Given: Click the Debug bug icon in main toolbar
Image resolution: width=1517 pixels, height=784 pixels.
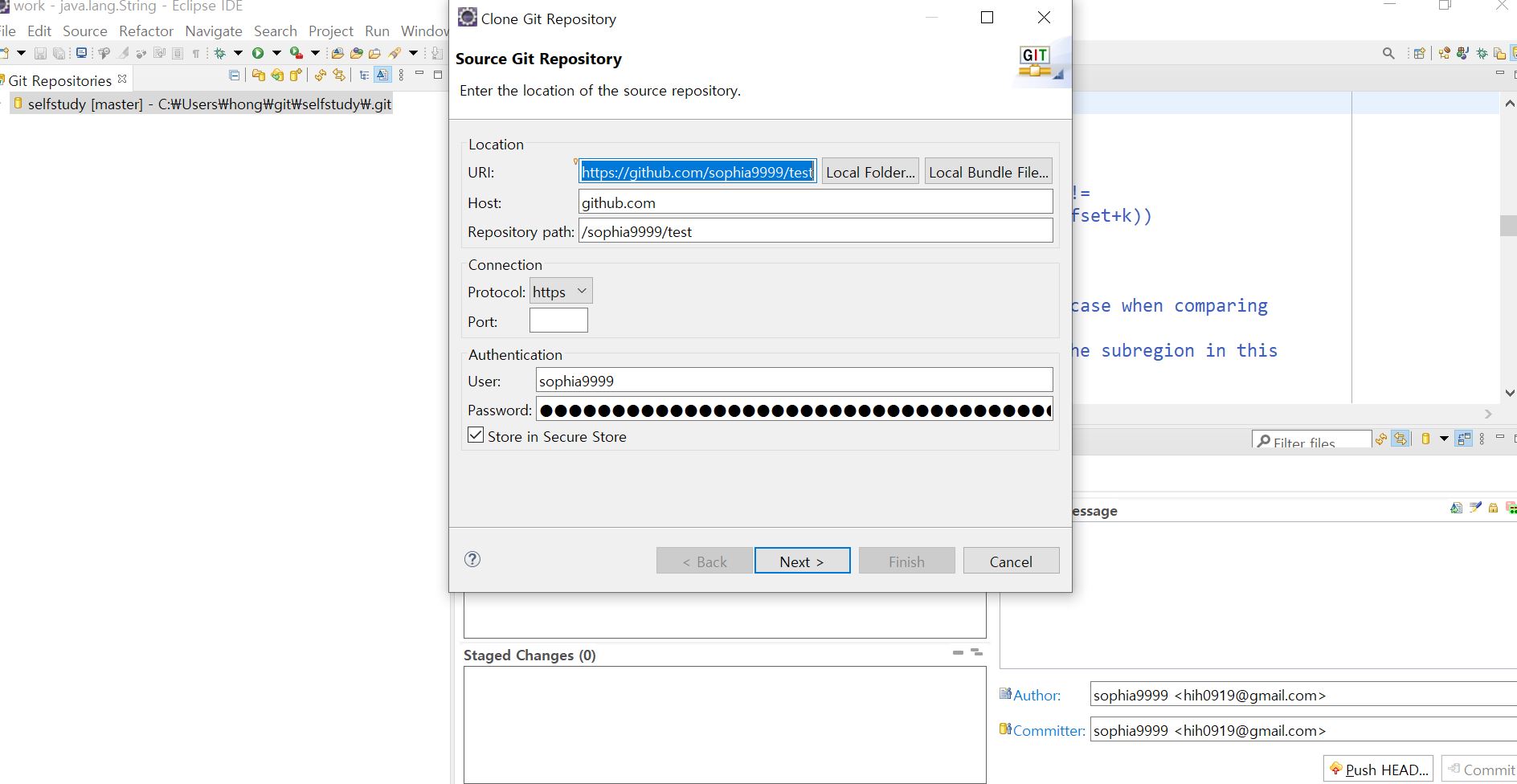Looking at the screenshot, I should click(x=219, y=53).
